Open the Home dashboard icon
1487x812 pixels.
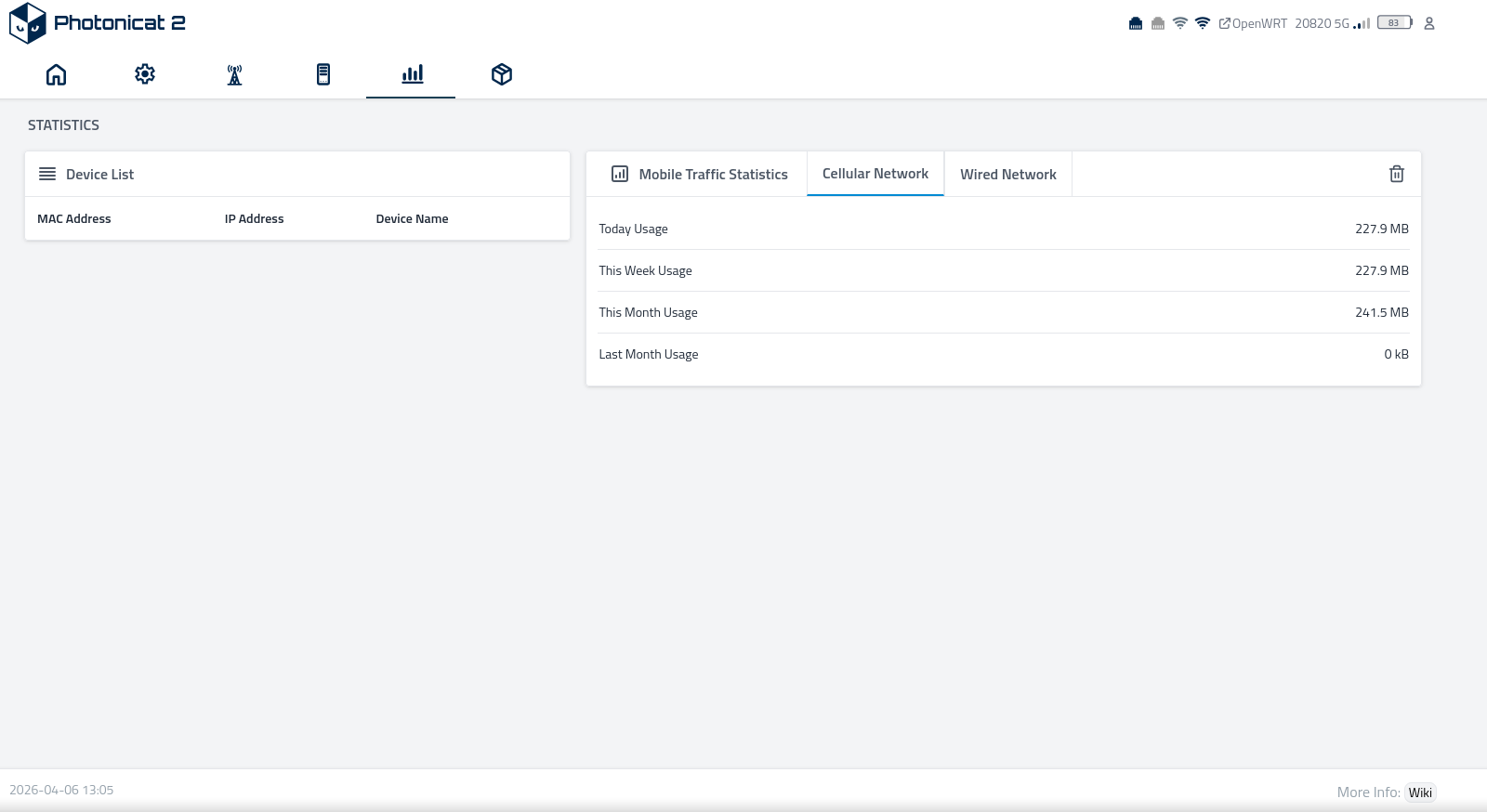(57, 74)
